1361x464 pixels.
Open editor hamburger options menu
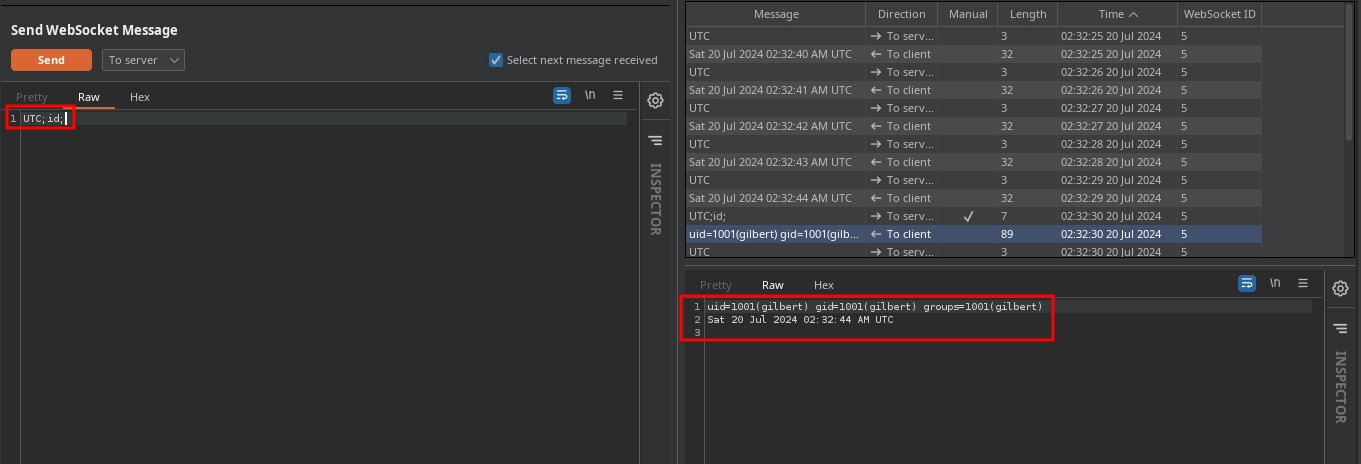[618, 96]
